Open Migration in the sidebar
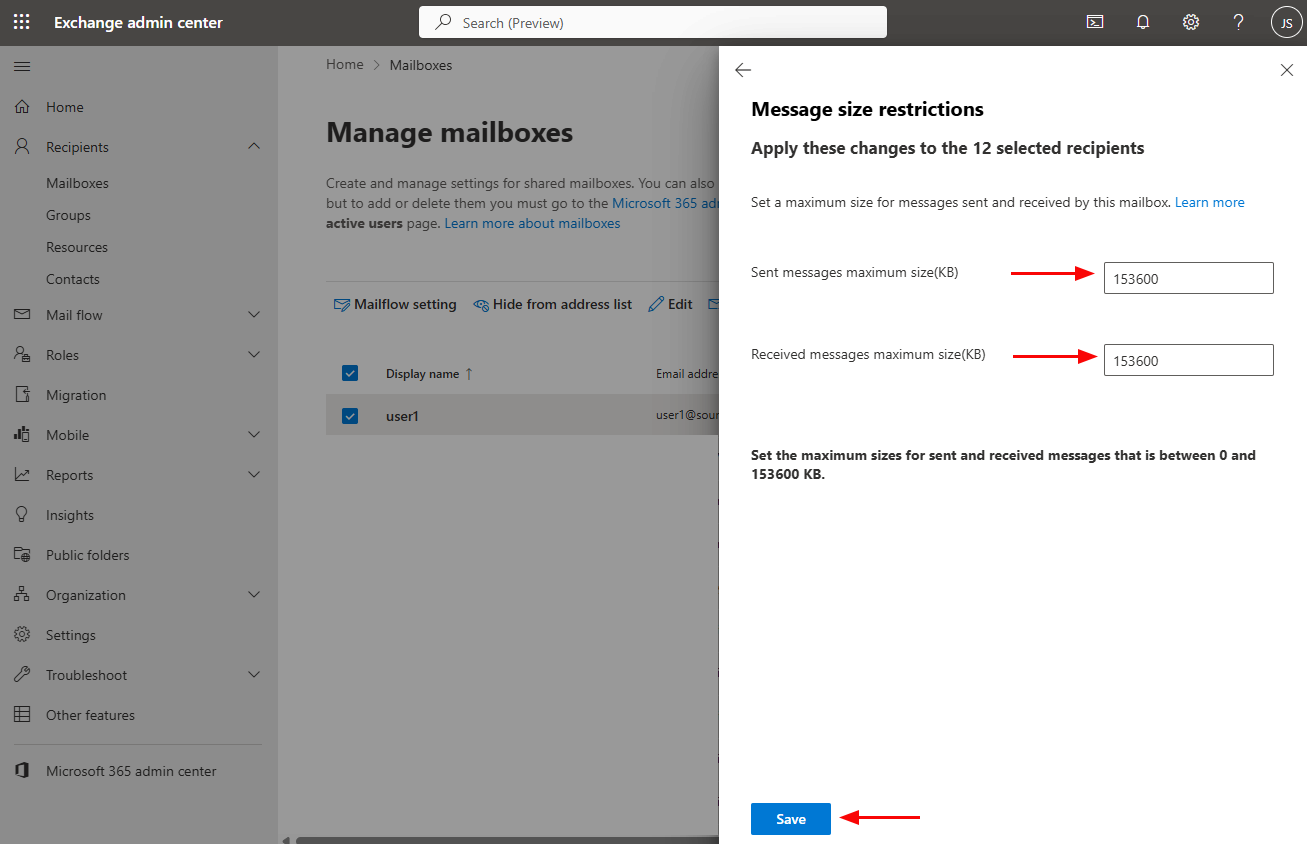 tap(76, 395)
